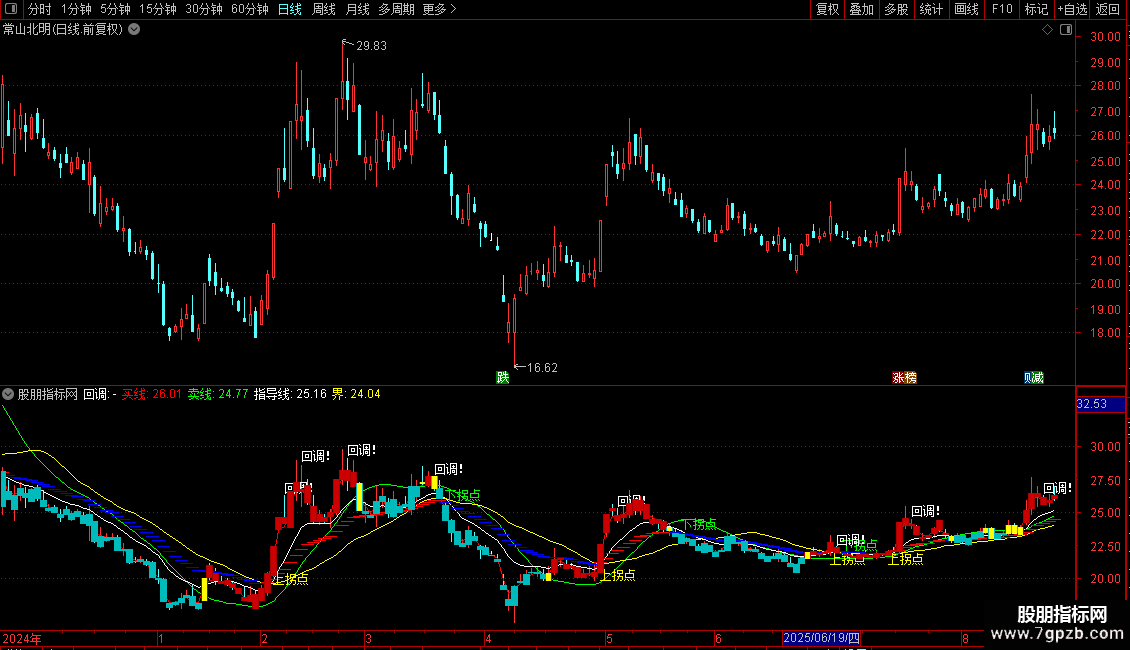The height and width of the screenshot is (650, 1130).
Task: Click the 32.53 cursor value label
Action: [x=1100, y=404]
